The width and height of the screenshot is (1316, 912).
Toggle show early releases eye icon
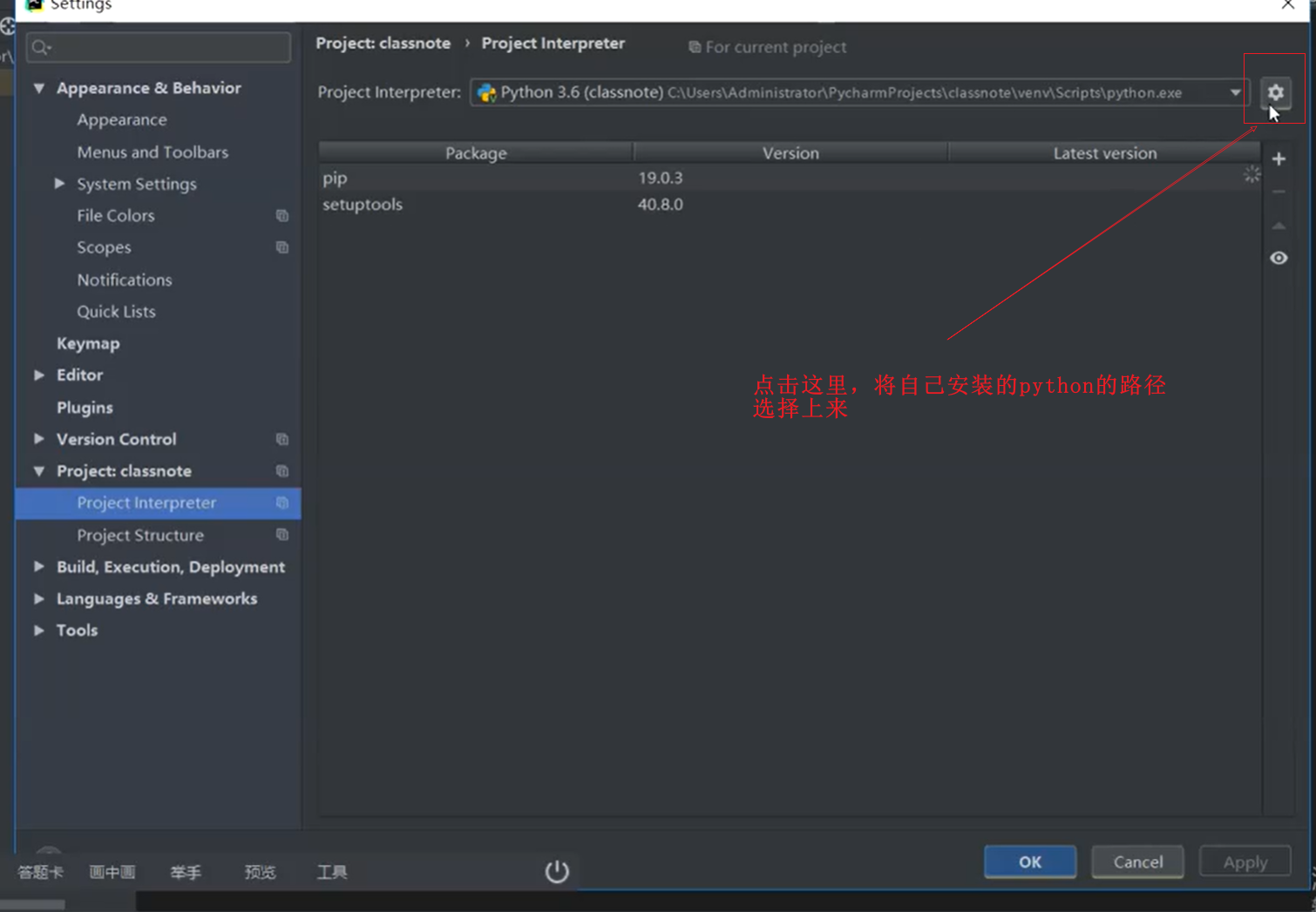coord(1279,258)
